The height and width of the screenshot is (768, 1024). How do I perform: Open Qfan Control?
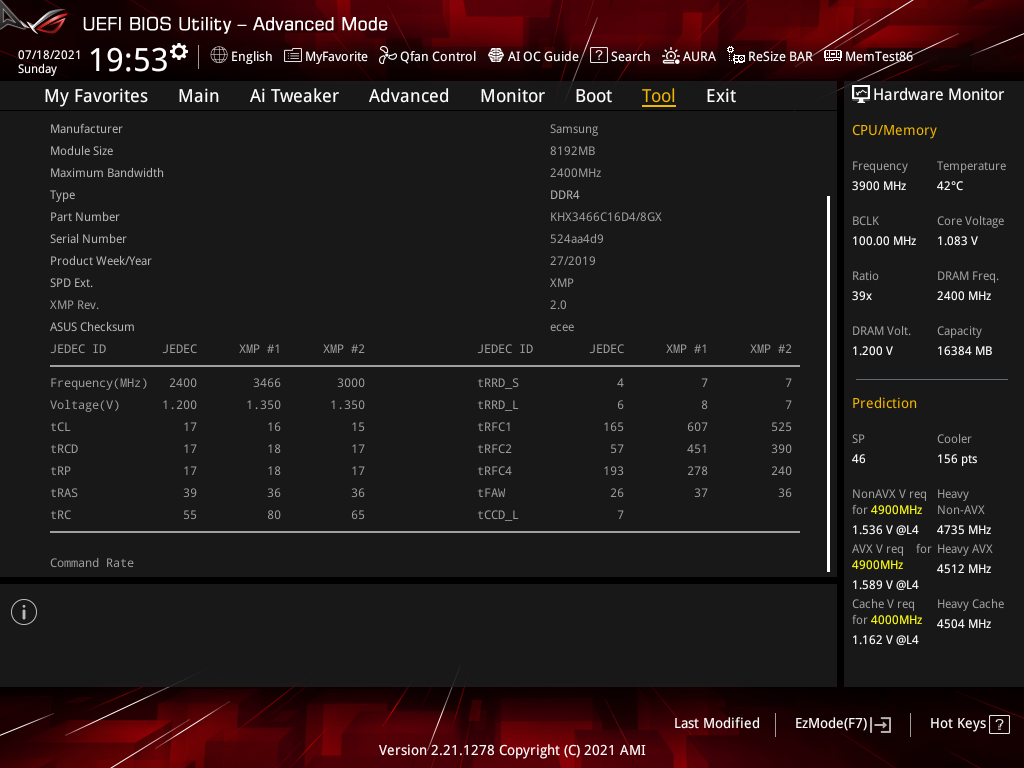pyautogui.click(x=427, y=56)
